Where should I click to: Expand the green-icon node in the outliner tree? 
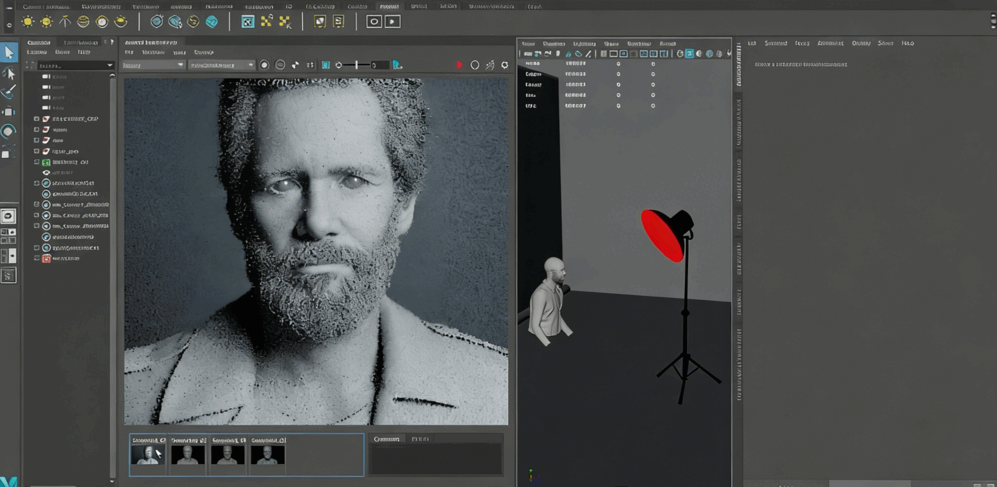(x=37, y=162)
